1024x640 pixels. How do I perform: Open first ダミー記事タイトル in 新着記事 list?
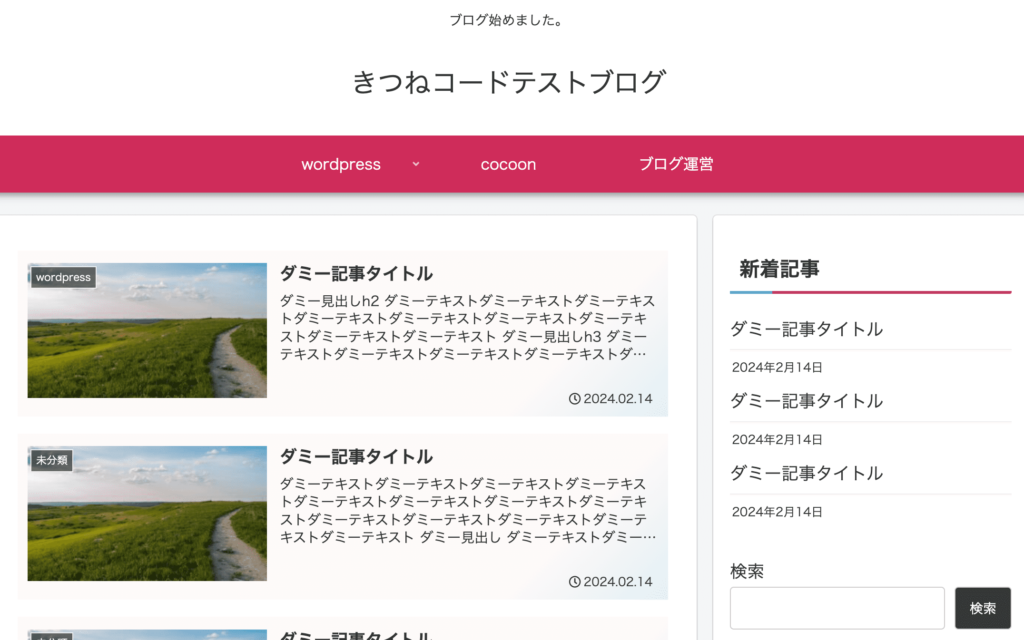807,329
